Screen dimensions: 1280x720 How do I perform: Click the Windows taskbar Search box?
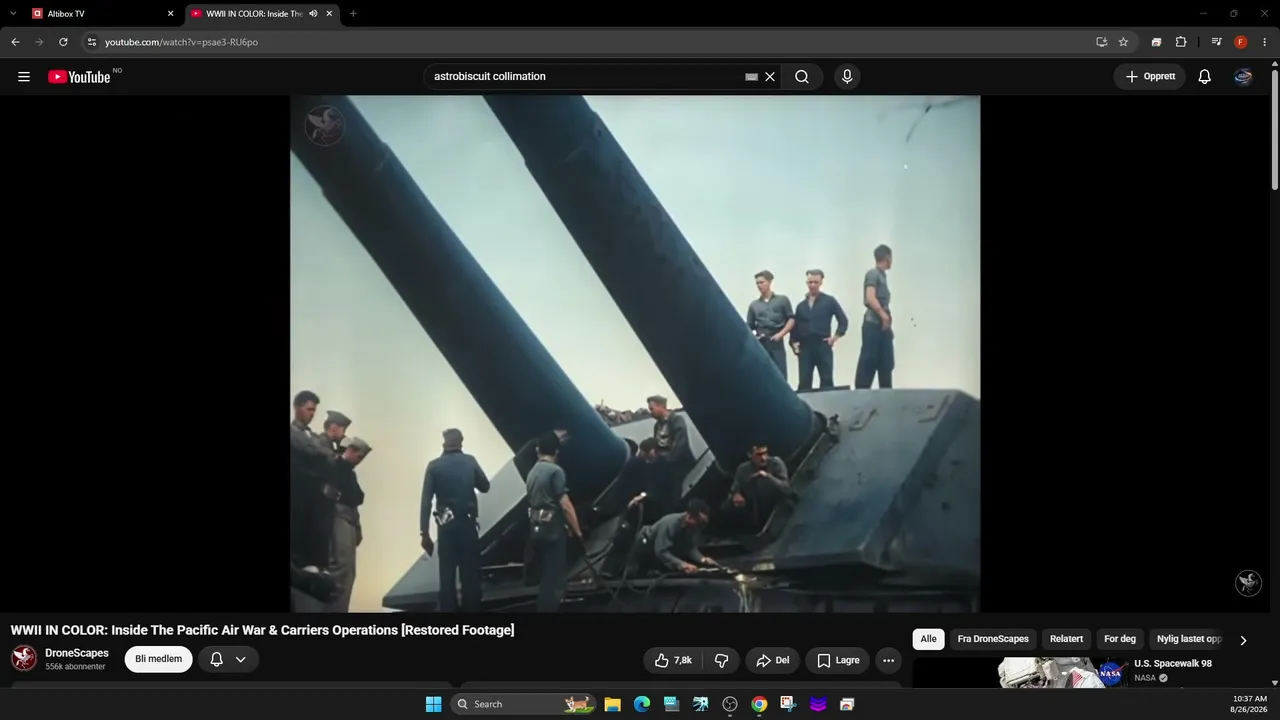(x=523, y=704)
